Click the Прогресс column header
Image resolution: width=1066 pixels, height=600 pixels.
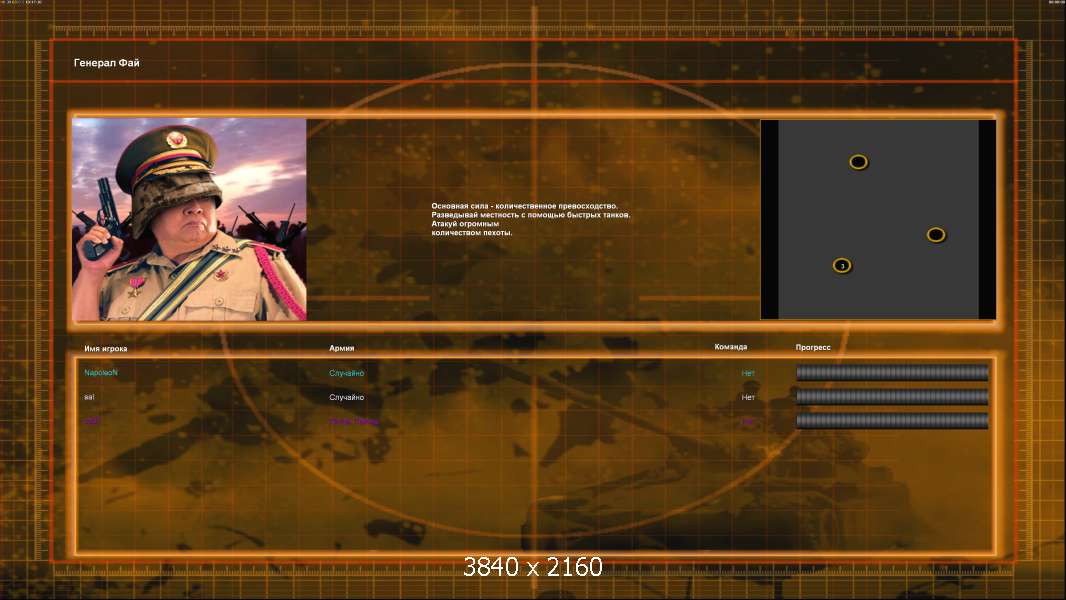(813, 347)
